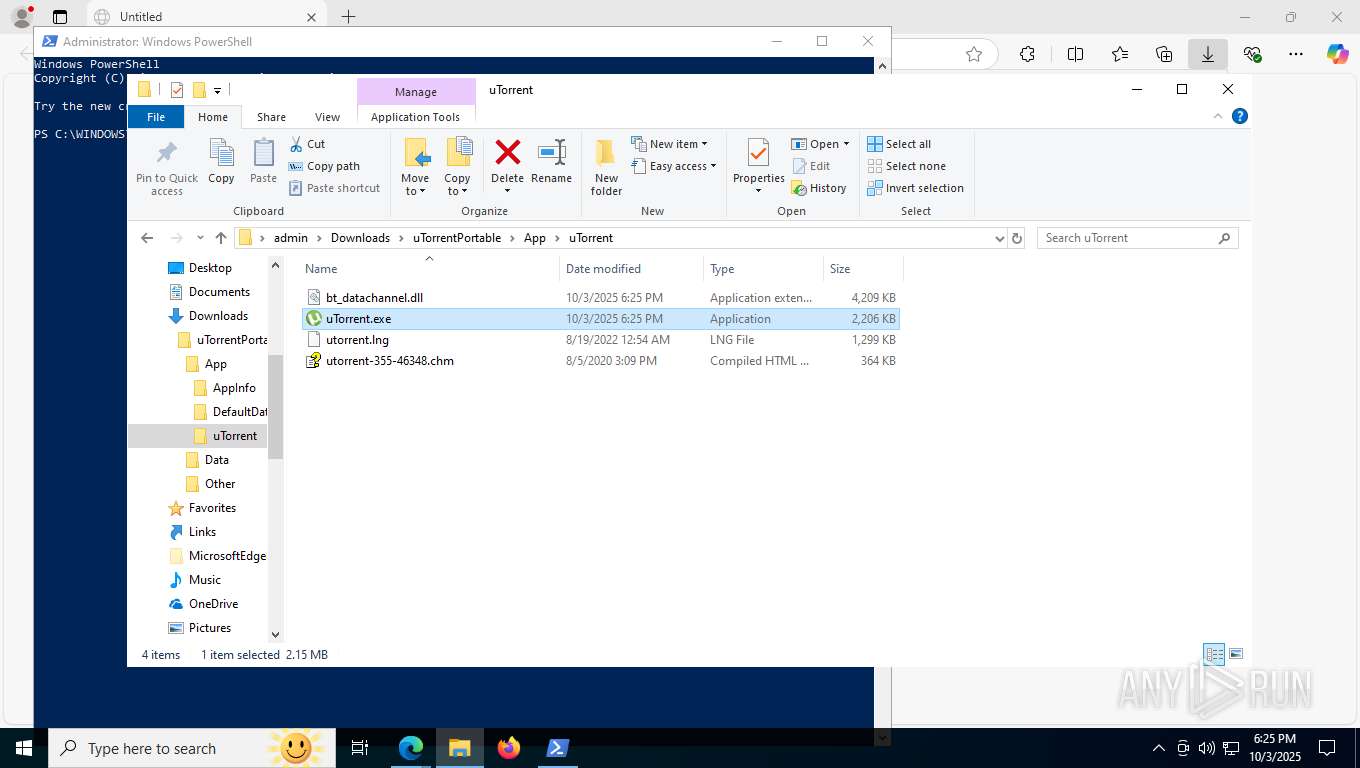Switch to the View ribbon tab

point(327,117)
